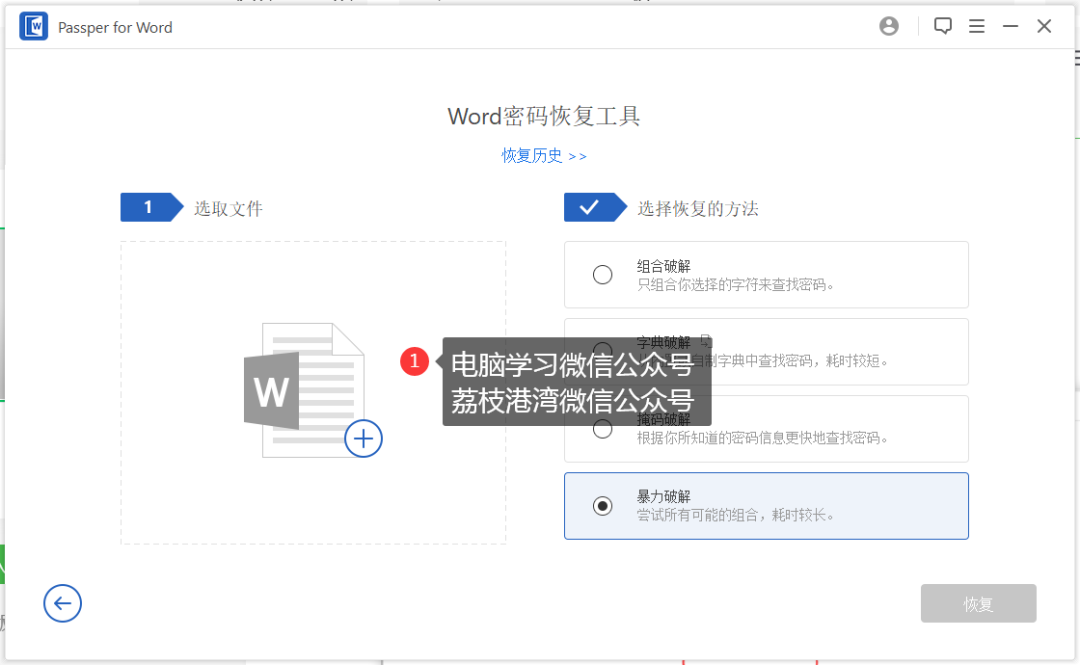
Task: Open the hamburger menu icon
Action: point(977,26)
